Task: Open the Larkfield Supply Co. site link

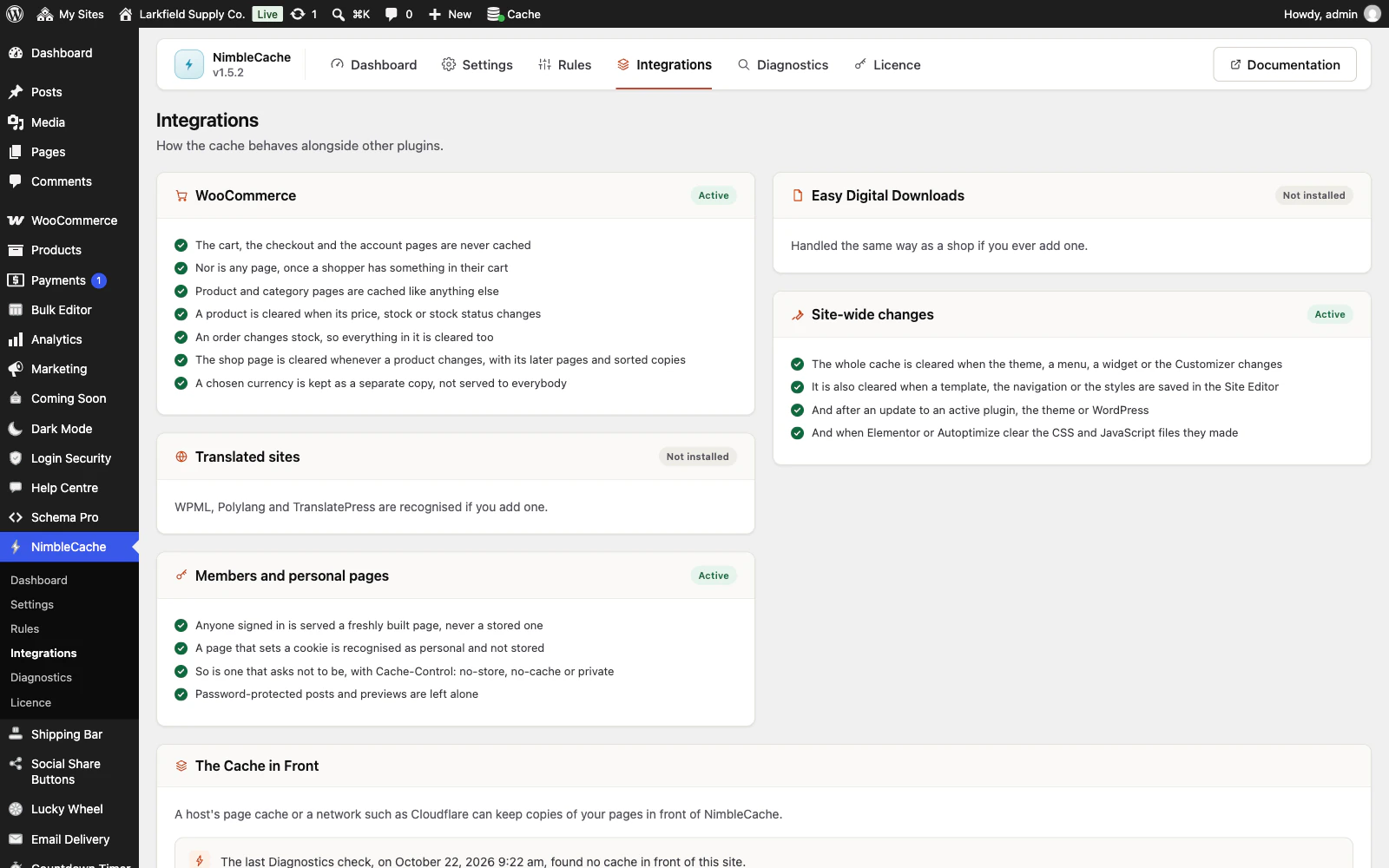Action: click(182, 14)
